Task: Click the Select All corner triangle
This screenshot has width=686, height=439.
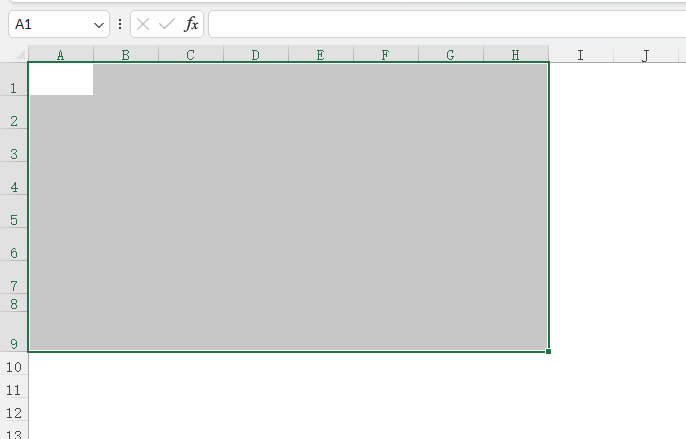Action: tap(21, 54)
